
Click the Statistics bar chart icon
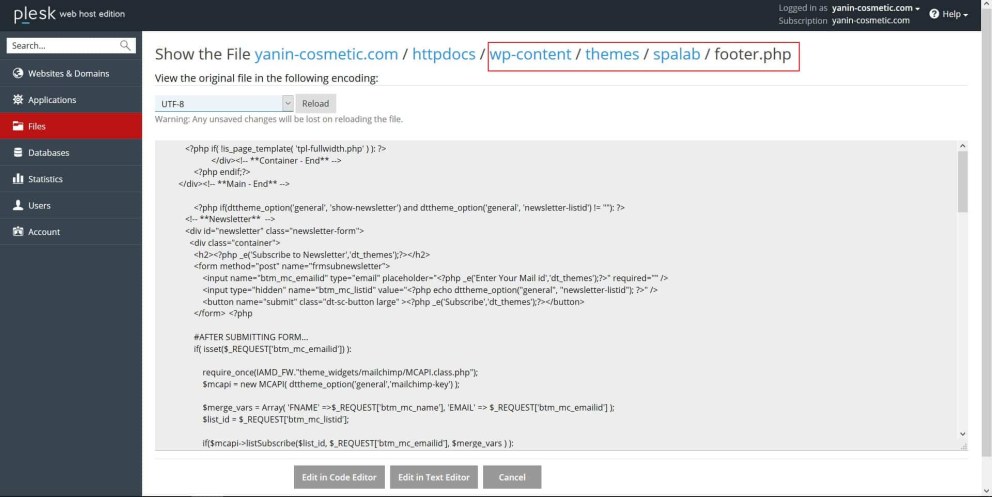click(x=18, y=179)
